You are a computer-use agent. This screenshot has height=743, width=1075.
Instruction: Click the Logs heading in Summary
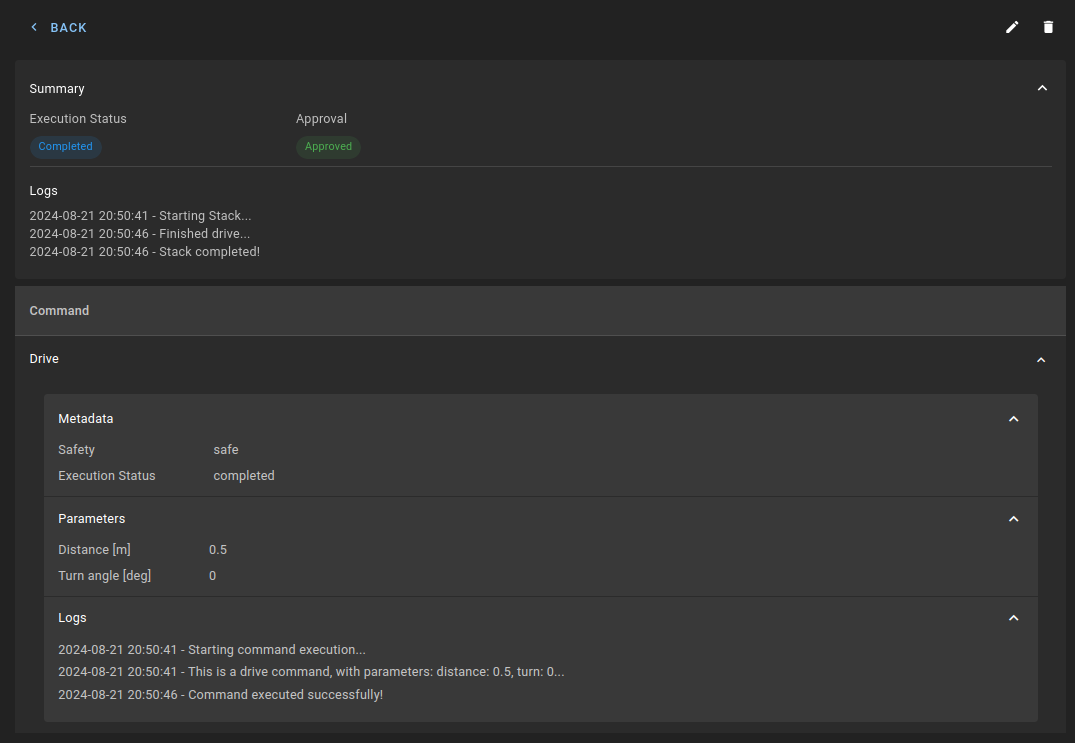tap(43, 191)
